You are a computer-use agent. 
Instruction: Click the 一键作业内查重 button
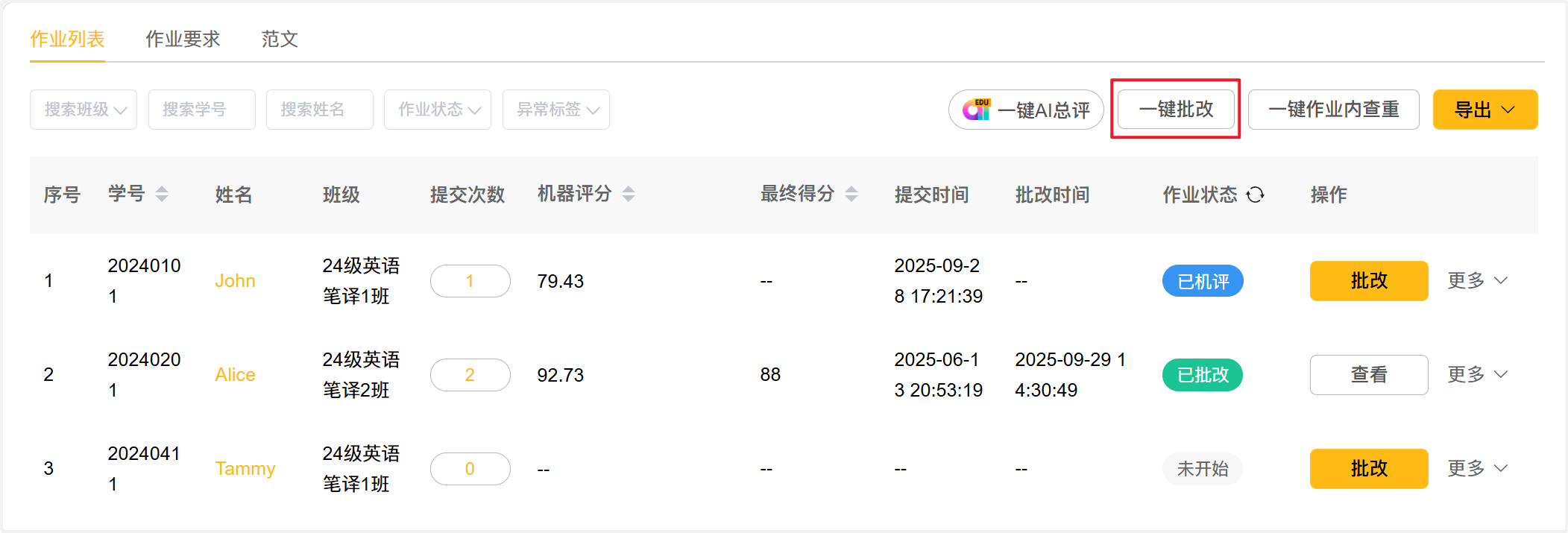[x=1333, y=110]
